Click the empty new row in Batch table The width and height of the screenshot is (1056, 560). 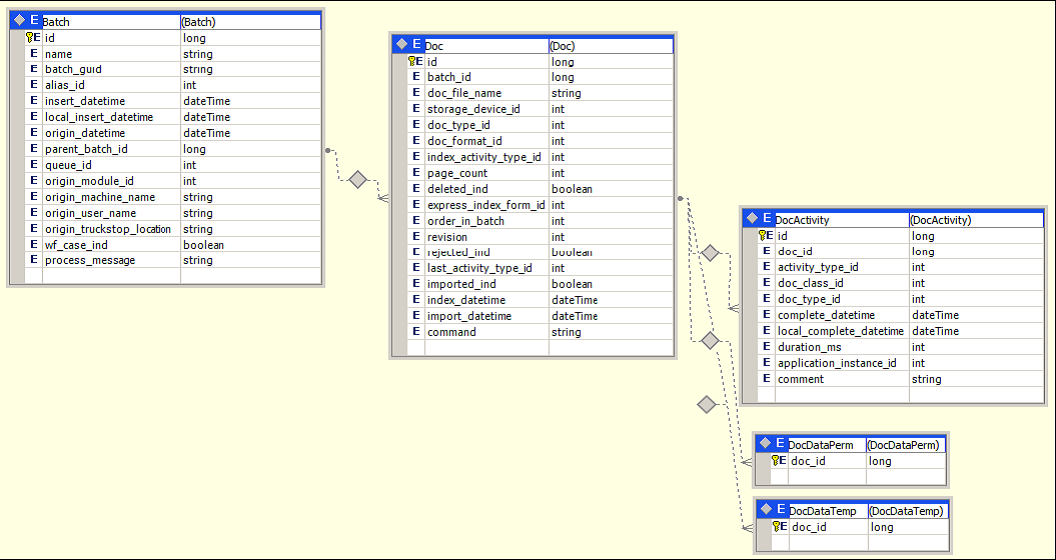(172, 276)
